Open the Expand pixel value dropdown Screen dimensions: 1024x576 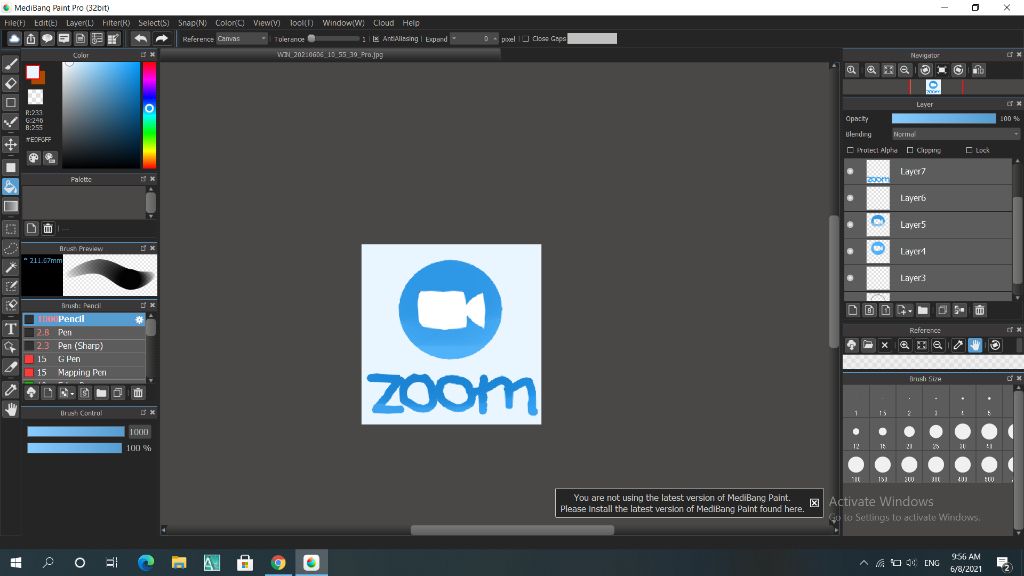click(x=475, y=39)
